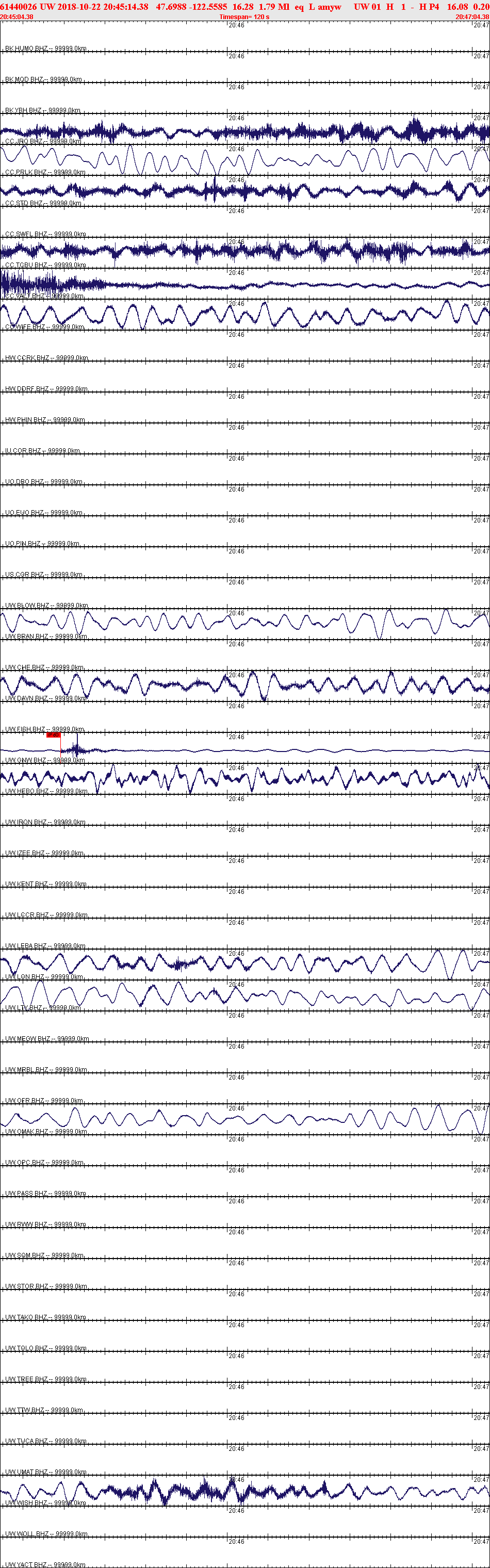
Task: Select the UW HEBO BHZ channel label
Action: tap(46, 791)
